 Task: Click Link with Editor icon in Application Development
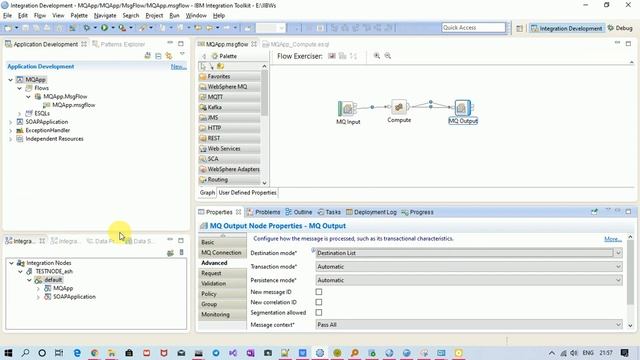tap(169, 56)
